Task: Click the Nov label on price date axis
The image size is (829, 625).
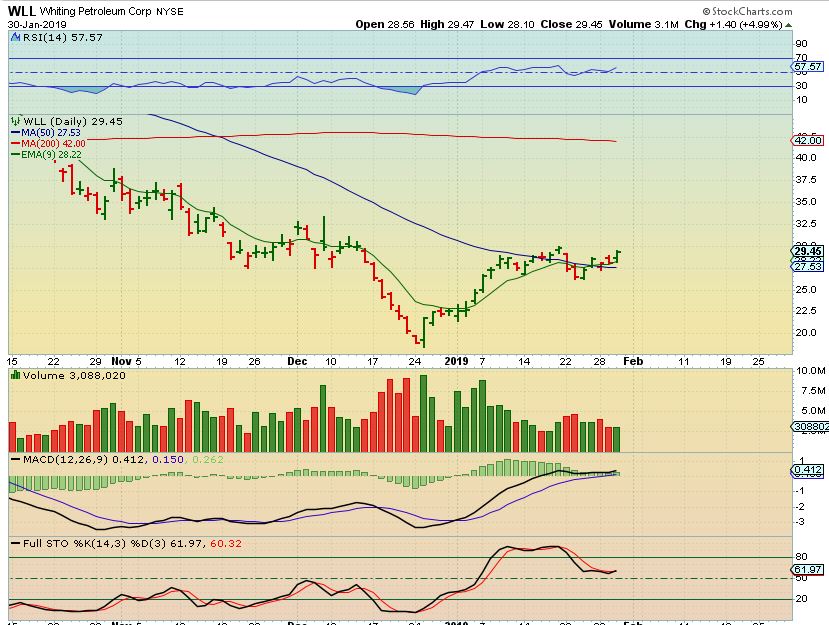Action: pyautogui.click(x=121, y=361)
